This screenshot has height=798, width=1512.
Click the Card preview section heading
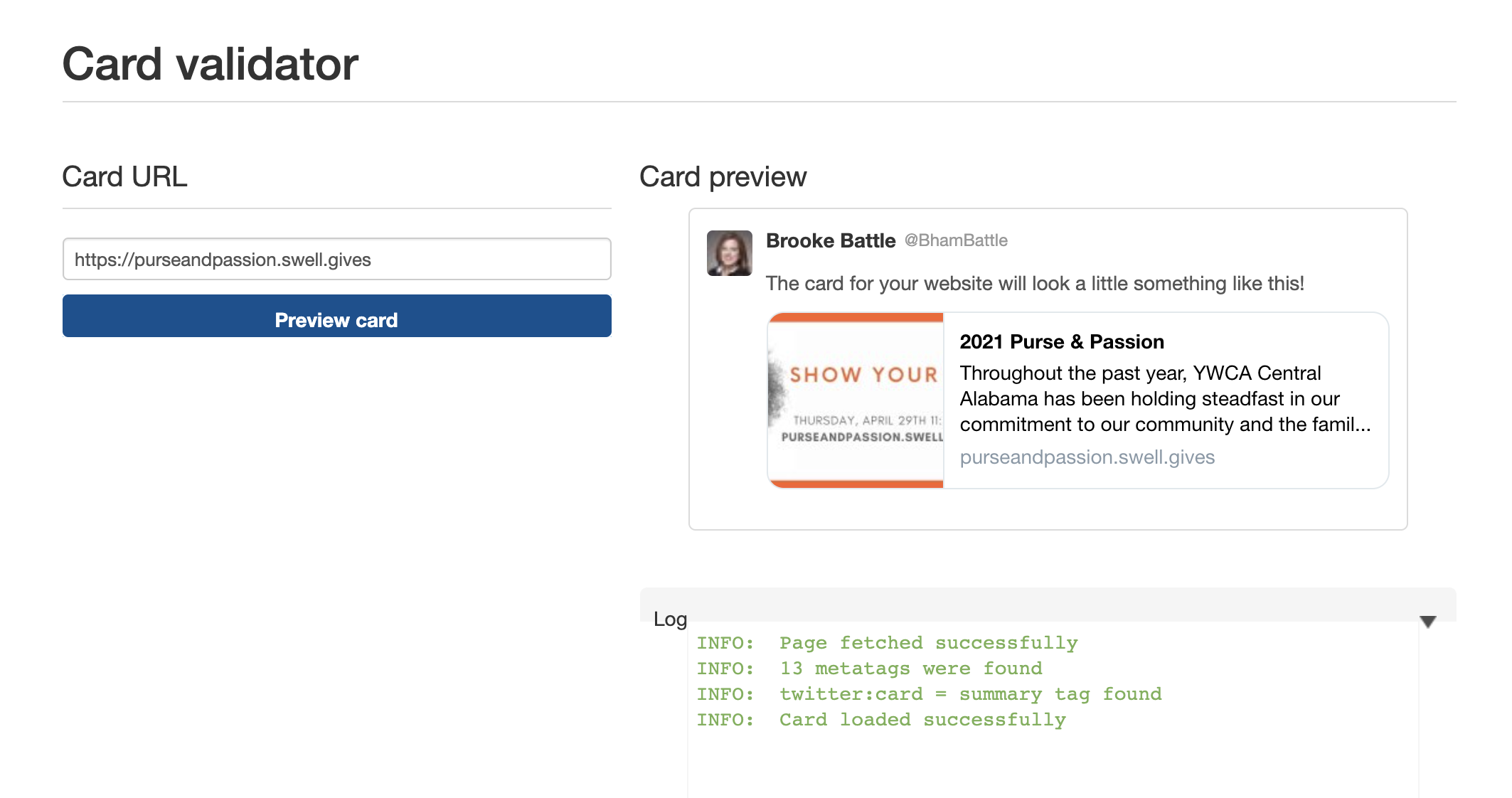pos(723,177)
